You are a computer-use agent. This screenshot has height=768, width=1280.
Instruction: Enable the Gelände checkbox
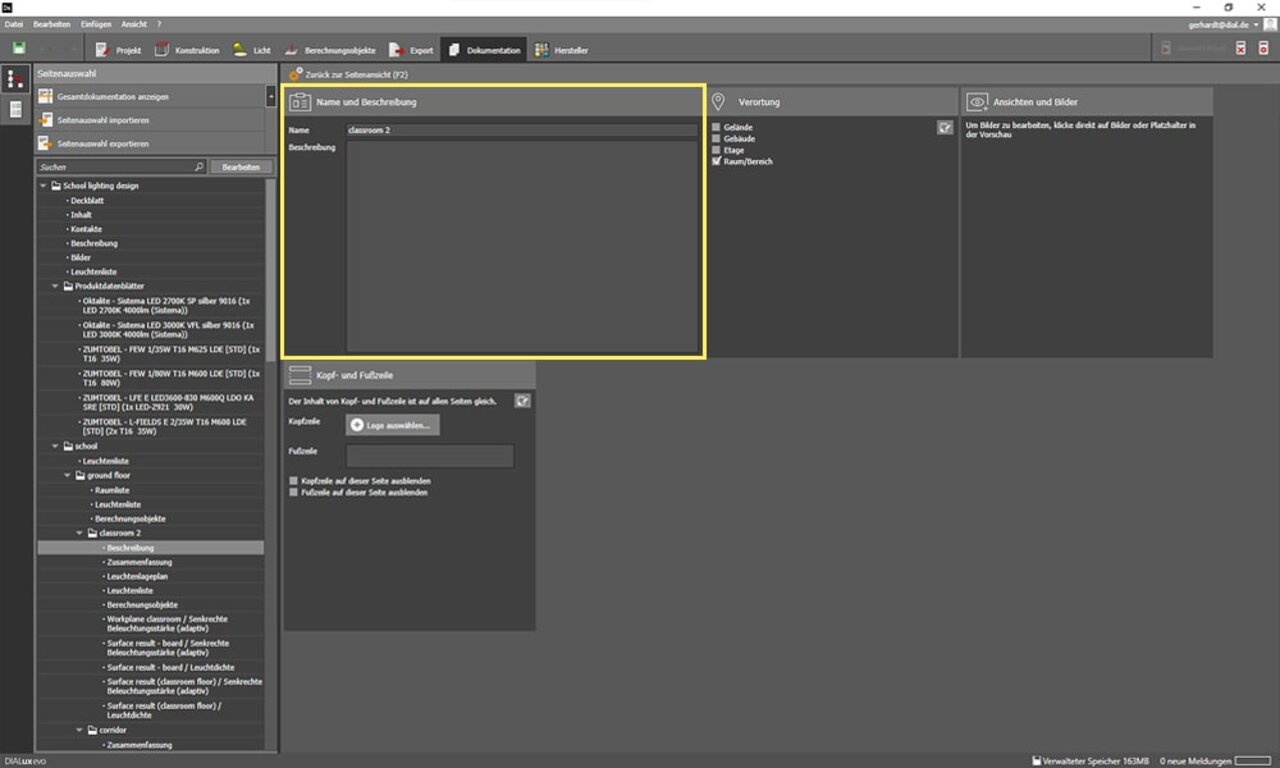coord(716,128)
